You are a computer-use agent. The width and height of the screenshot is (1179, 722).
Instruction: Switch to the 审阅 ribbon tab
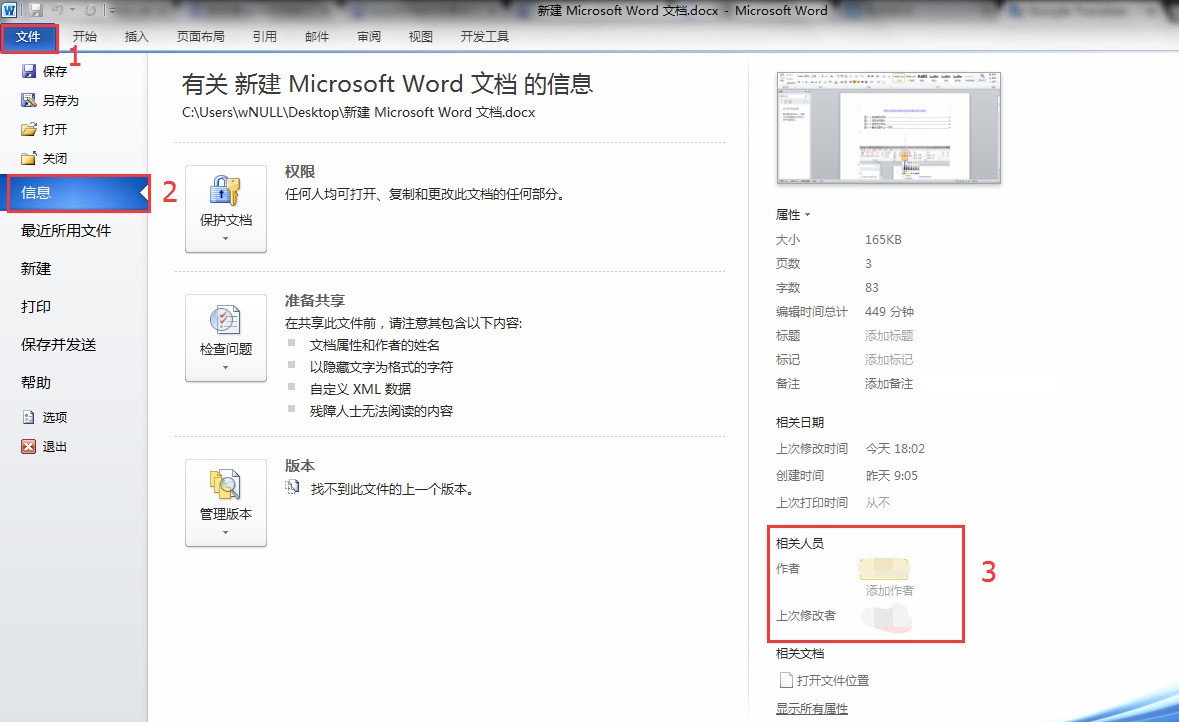coord(369,37)
